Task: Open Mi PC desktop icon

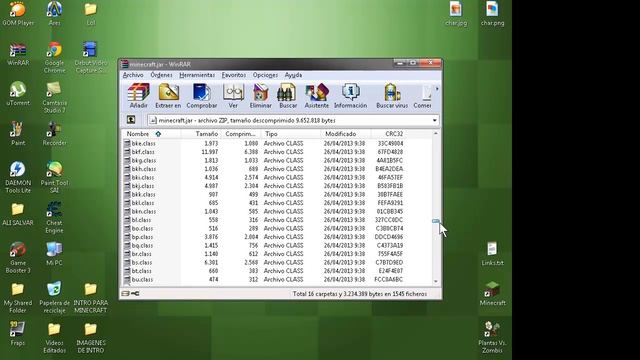Action: [x=54, y=253]
